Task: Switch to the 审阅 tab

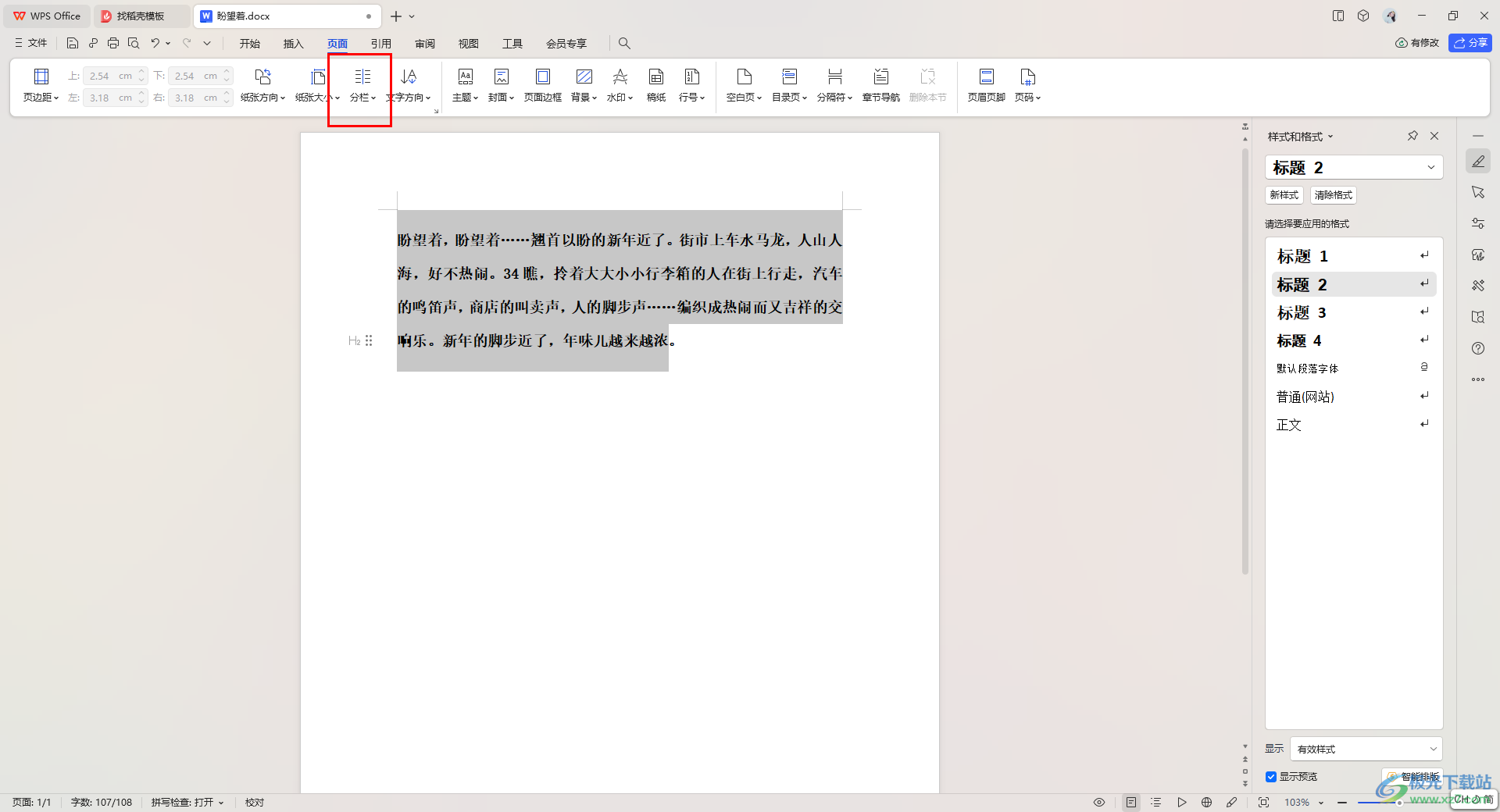Action: (425, 44)
